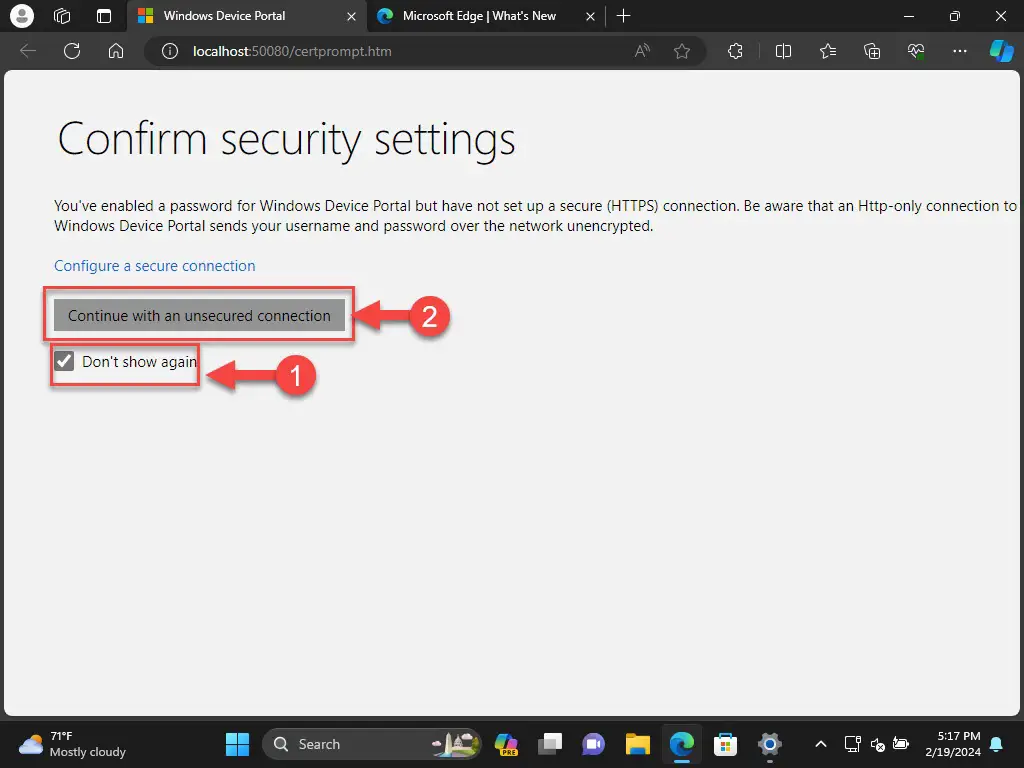Open the Workspaces icon in title bar
1024x768 pixels.
coord(62,16)
